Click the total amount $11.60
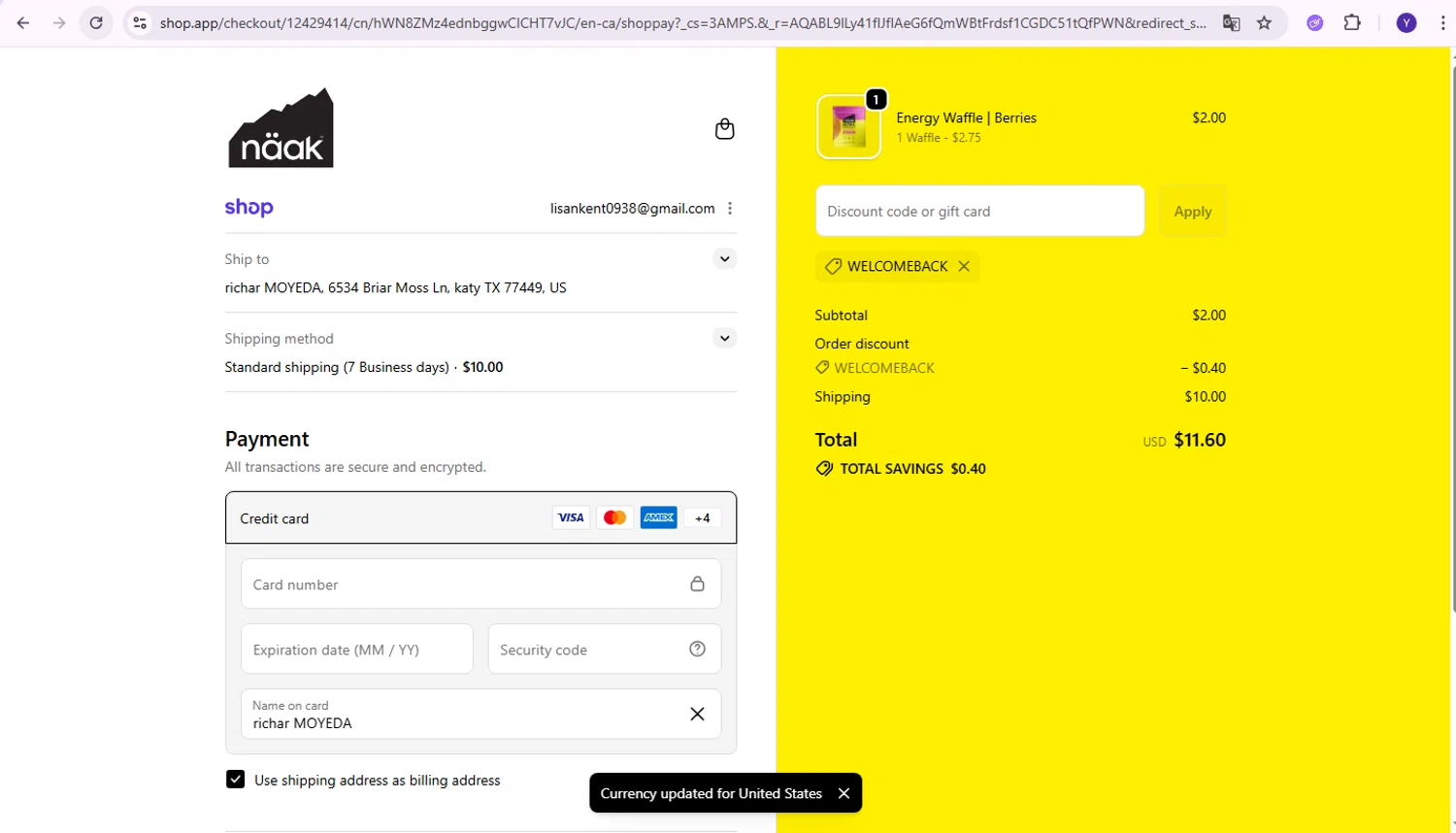 1200,440
